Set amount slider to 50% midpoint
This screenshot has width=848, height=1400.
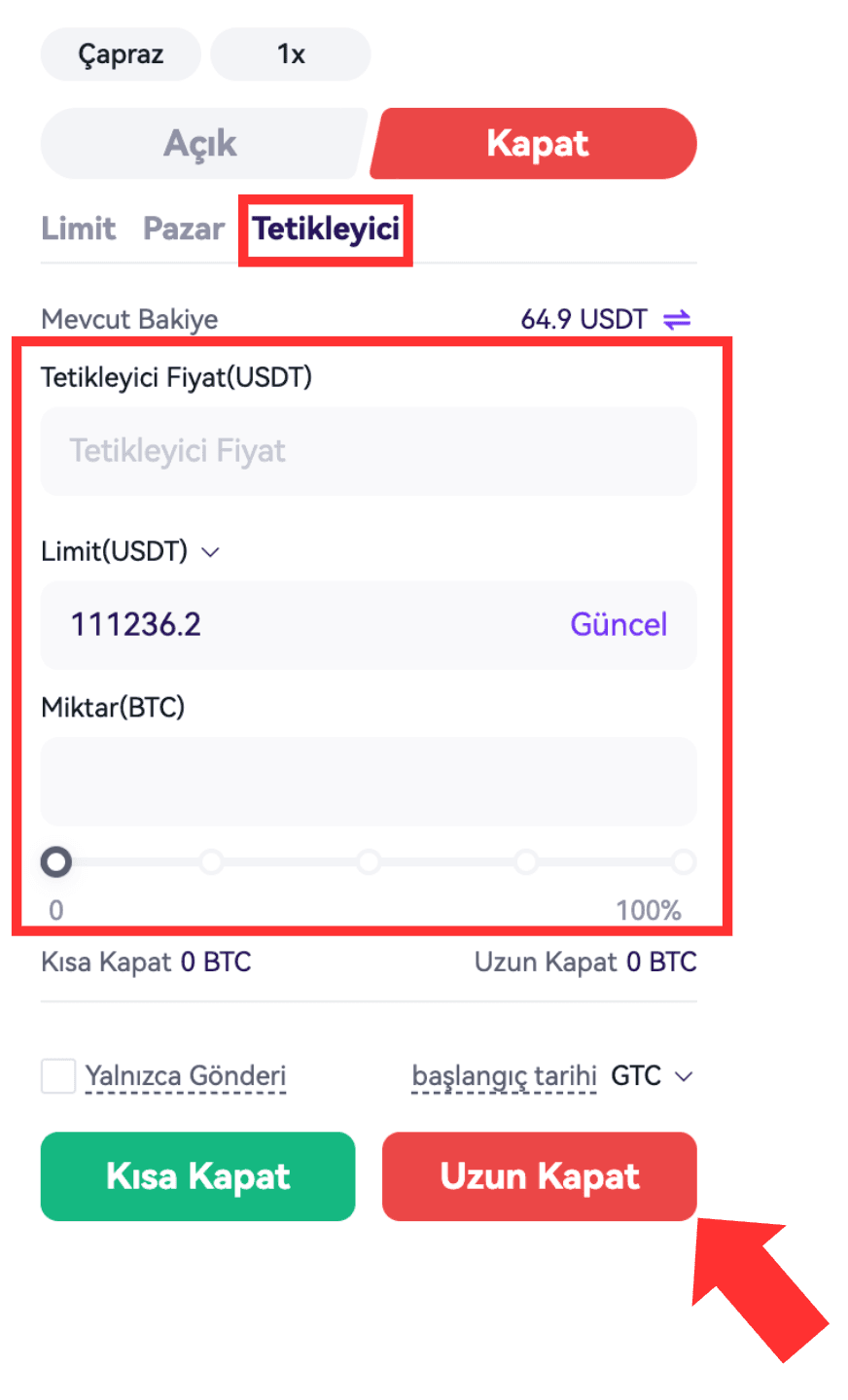pyautogui.click(x=369, y=861)
